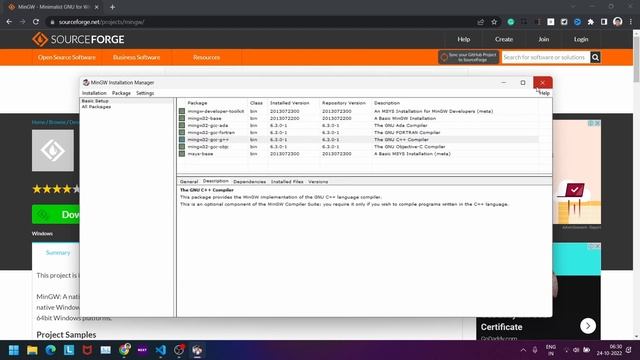The height and width of the screenshot is (360, 640).
Task: Click the address bar URL
Action: click(x=101, y=22)
